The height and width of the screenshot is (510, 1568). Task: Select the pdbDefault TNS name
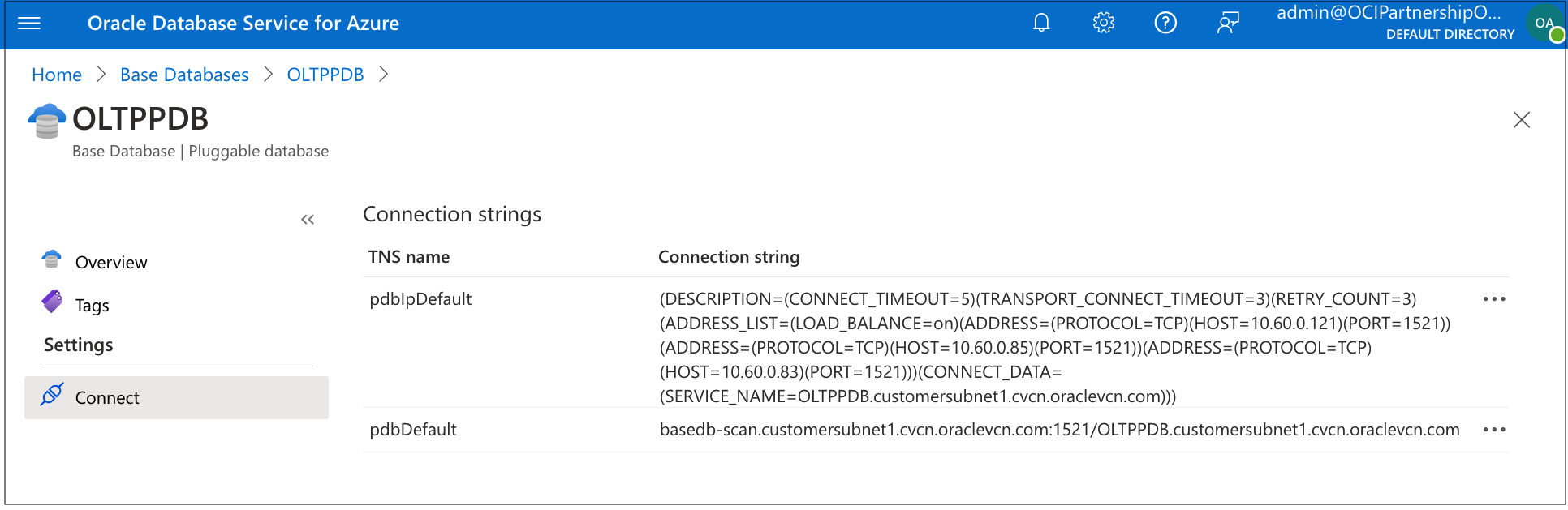[413, 430]
